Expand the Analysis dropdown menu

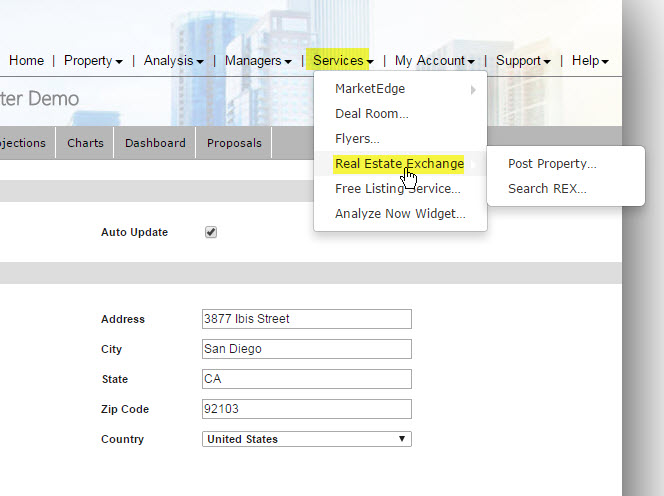(173, 61)
